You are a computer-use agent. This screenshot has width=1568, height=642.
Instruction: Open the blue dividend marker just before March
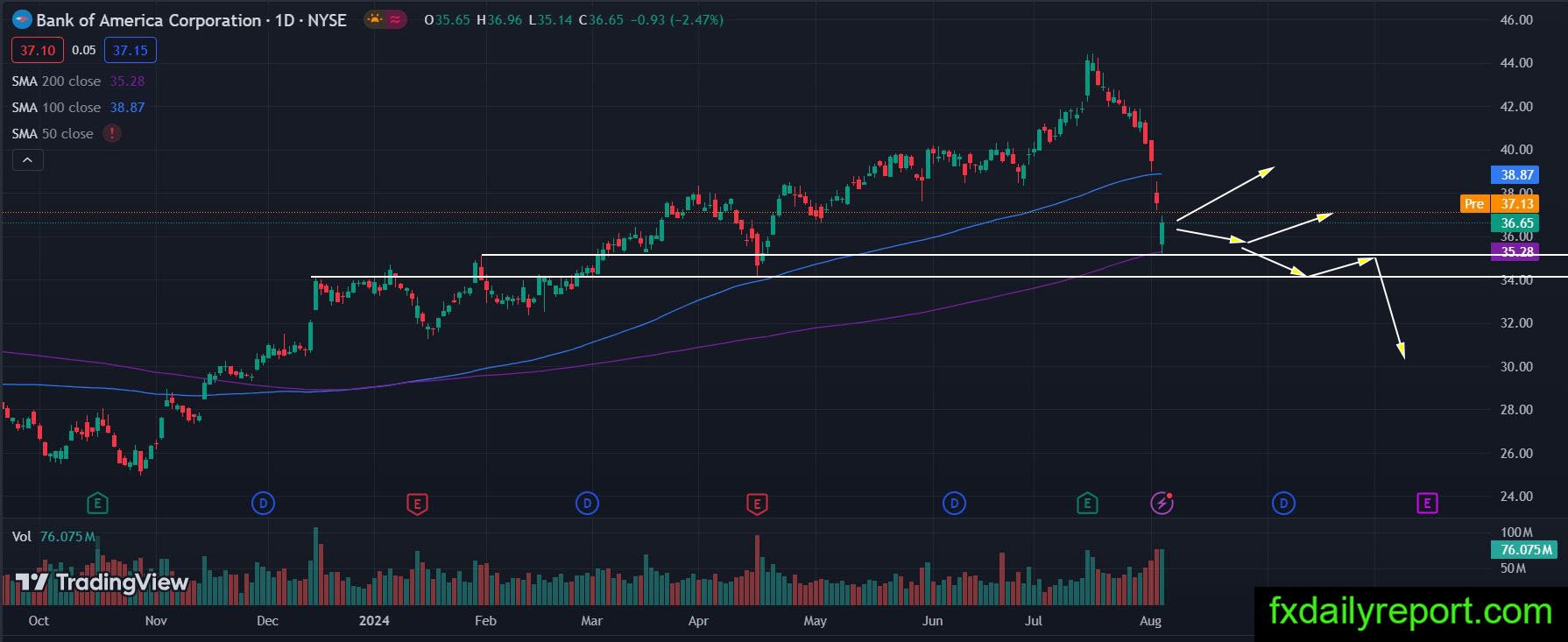tap(587, 504)
